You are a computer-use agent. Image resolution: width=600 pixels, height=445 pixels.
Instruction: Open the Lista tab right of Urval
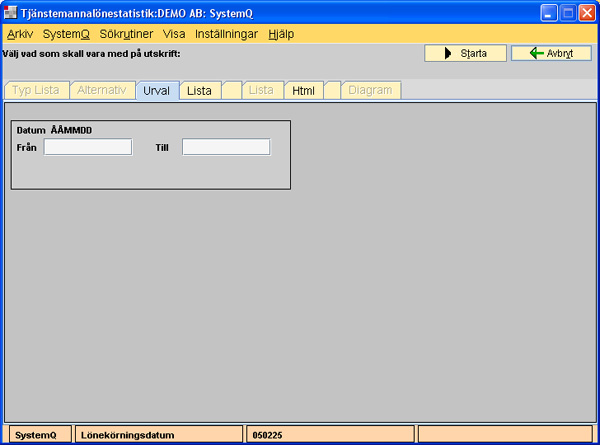[199, 90]
